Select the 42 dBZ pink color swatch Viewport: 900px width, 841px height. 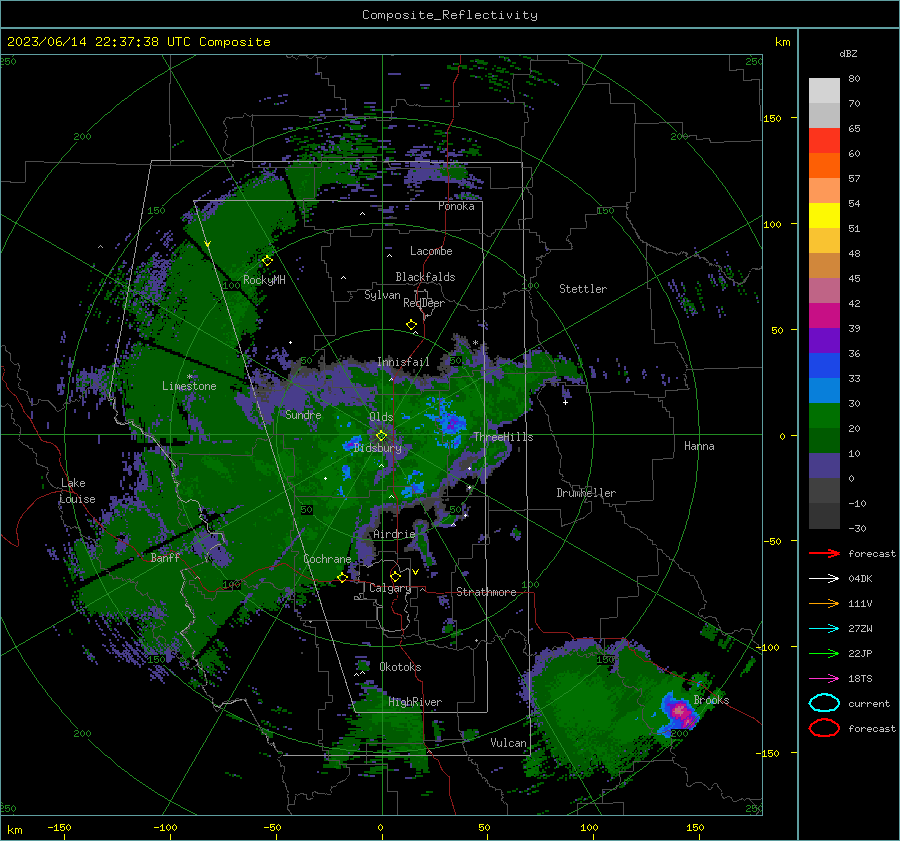click(824, 290)
